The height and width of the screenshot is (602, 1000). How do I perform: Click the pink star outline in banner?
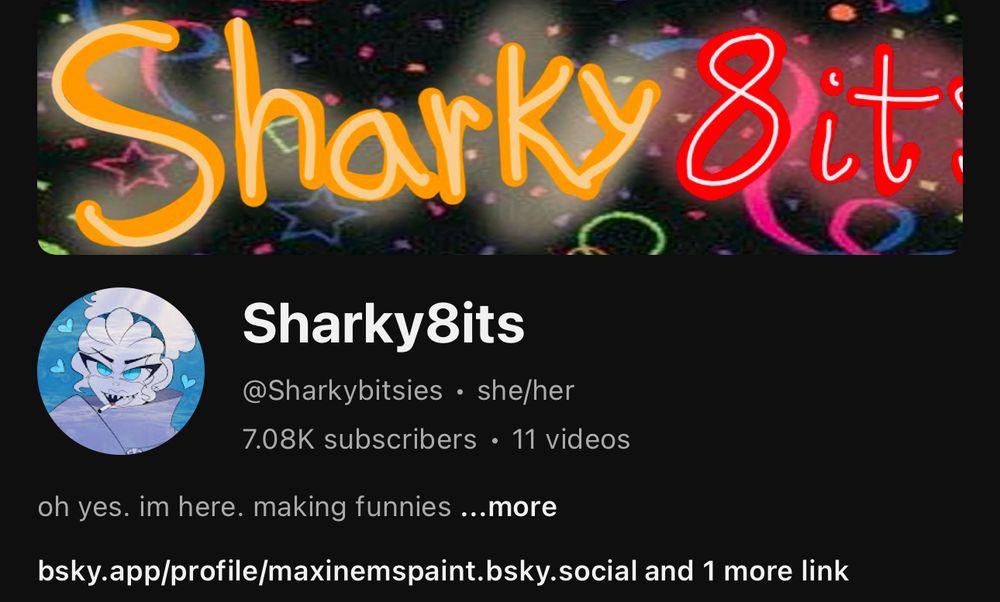point(134,167)
